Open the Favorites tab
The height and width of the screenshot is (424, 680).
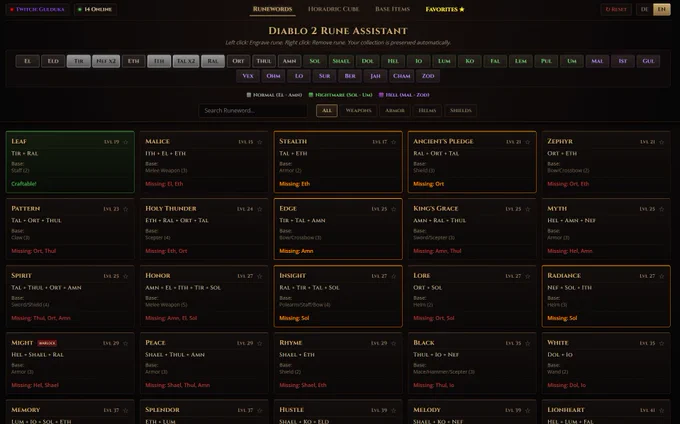tap(445, 9)
